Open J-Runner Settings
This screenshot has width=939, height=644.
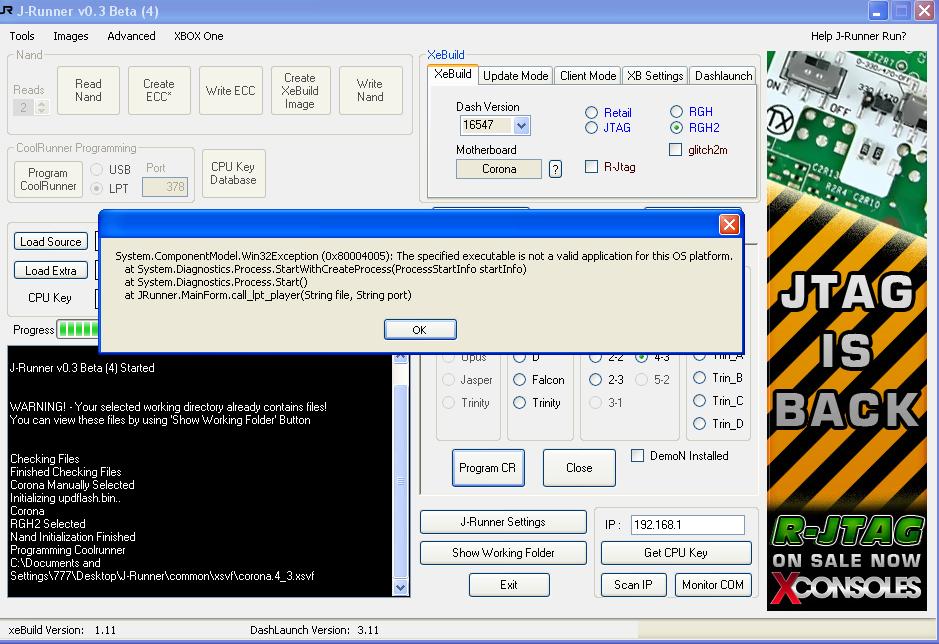pos(503,522)
